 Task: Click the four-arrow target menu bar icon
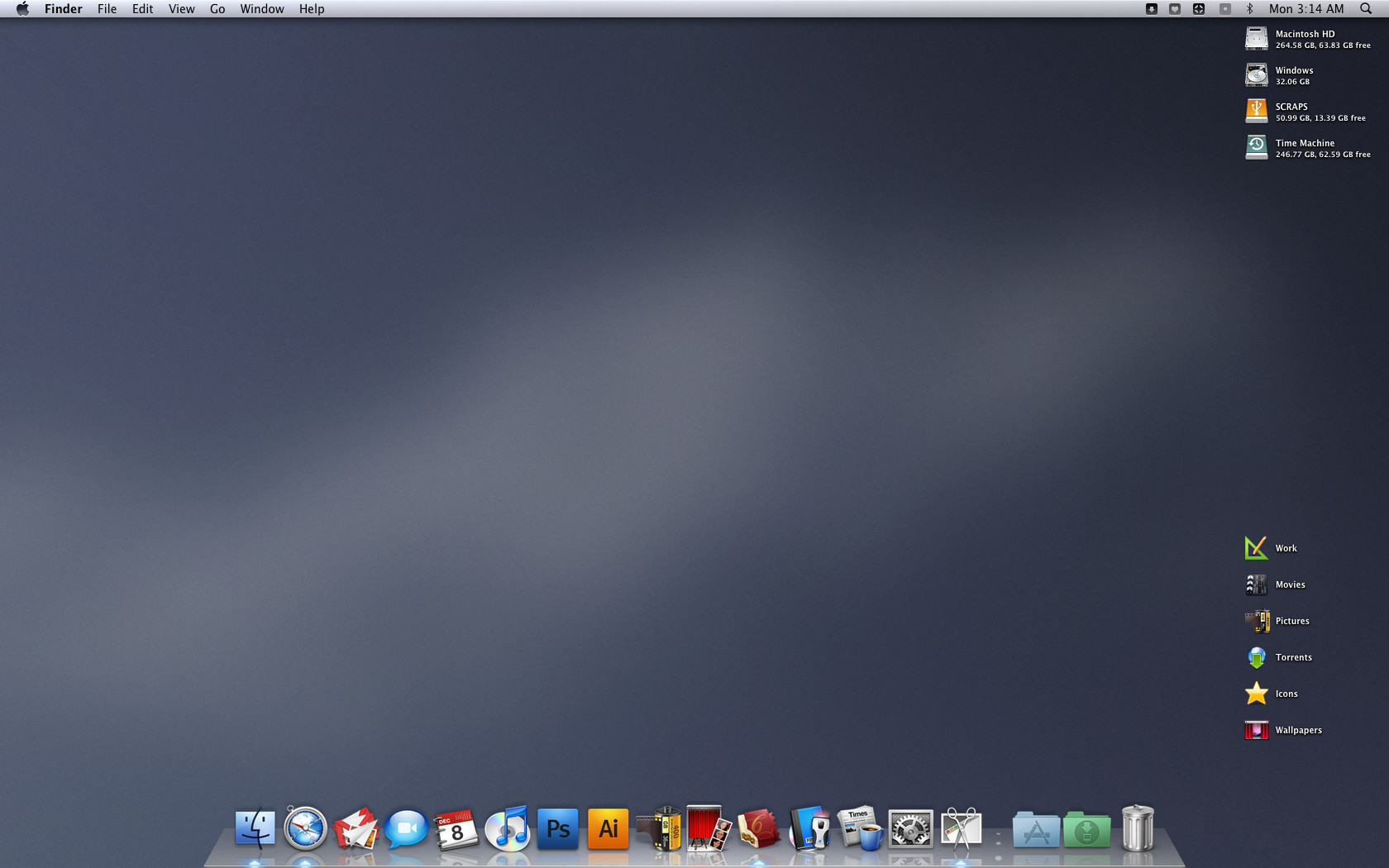pyautogui.click(x=1199, y=9)
